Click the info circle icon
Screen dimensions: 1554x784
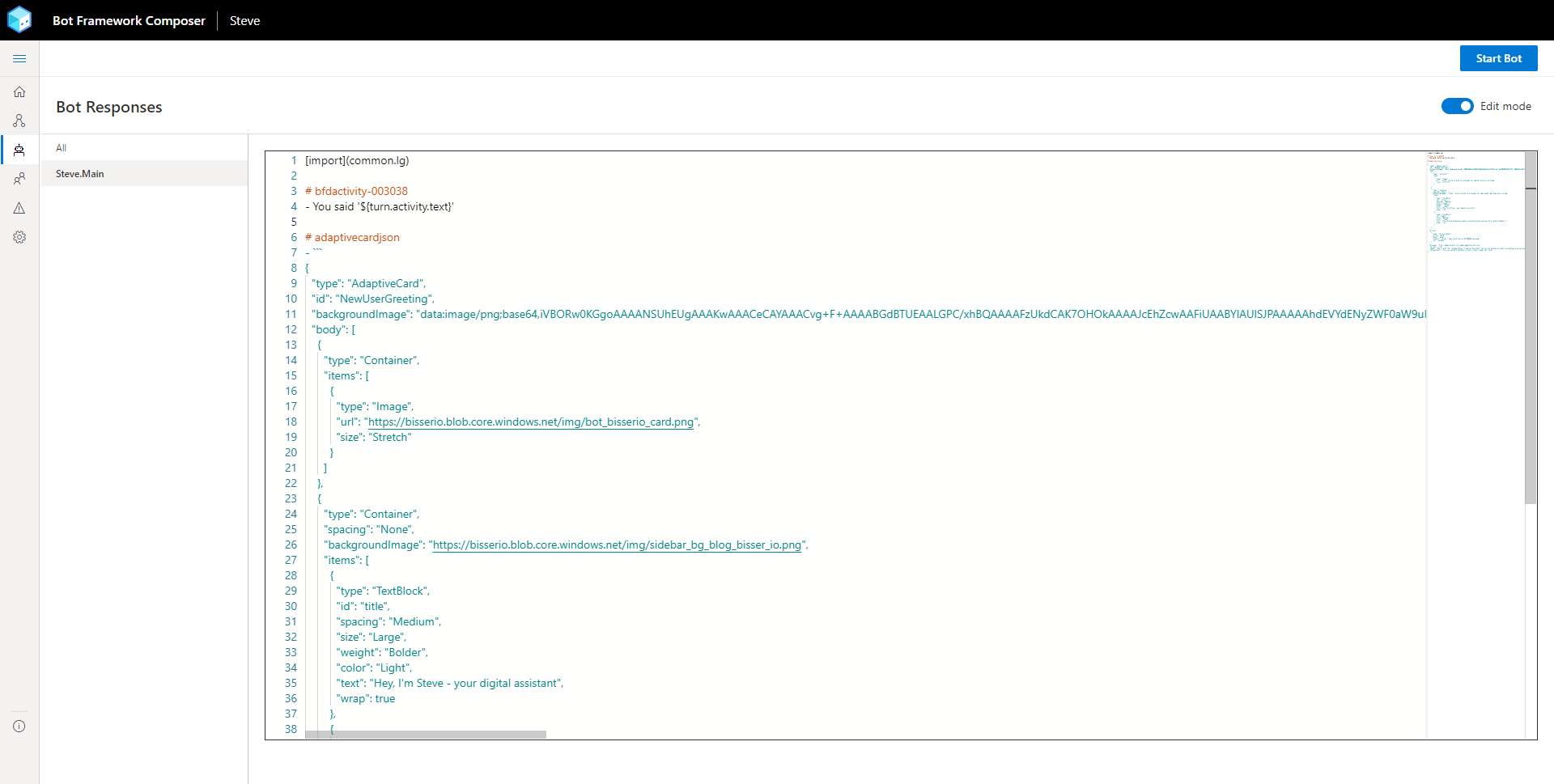(19, 726)
